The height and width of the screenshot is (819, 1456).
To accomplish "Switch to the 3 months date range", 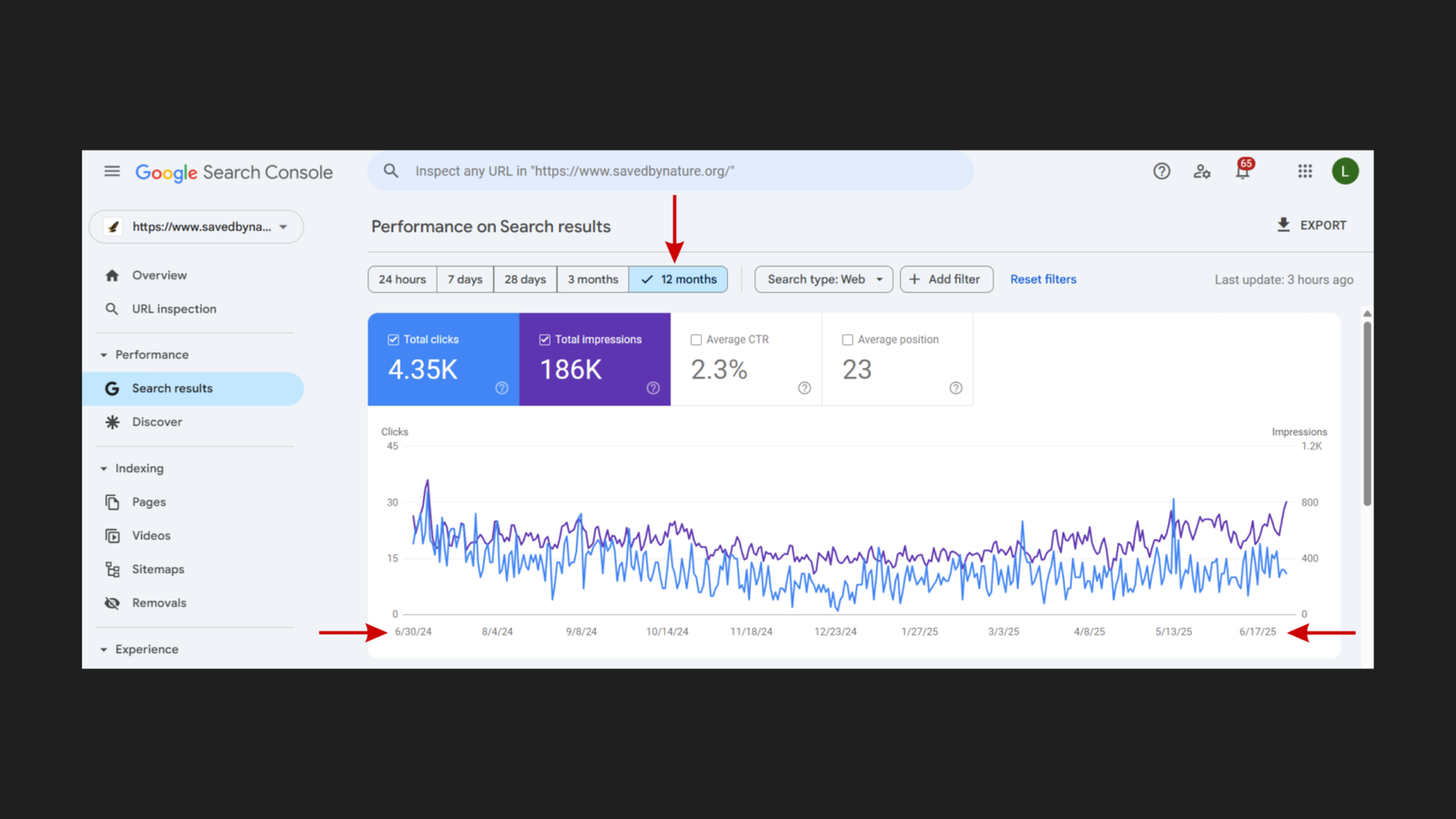I will click(592, 278).
